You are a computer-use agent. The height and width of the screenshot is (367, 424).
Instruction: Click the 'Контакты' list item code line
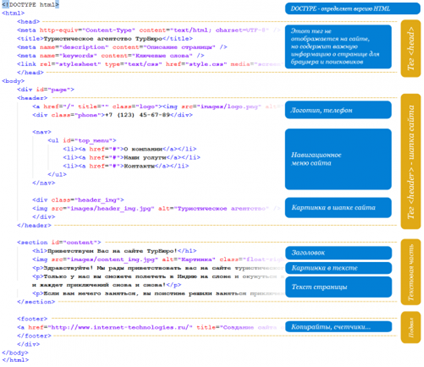126,166
